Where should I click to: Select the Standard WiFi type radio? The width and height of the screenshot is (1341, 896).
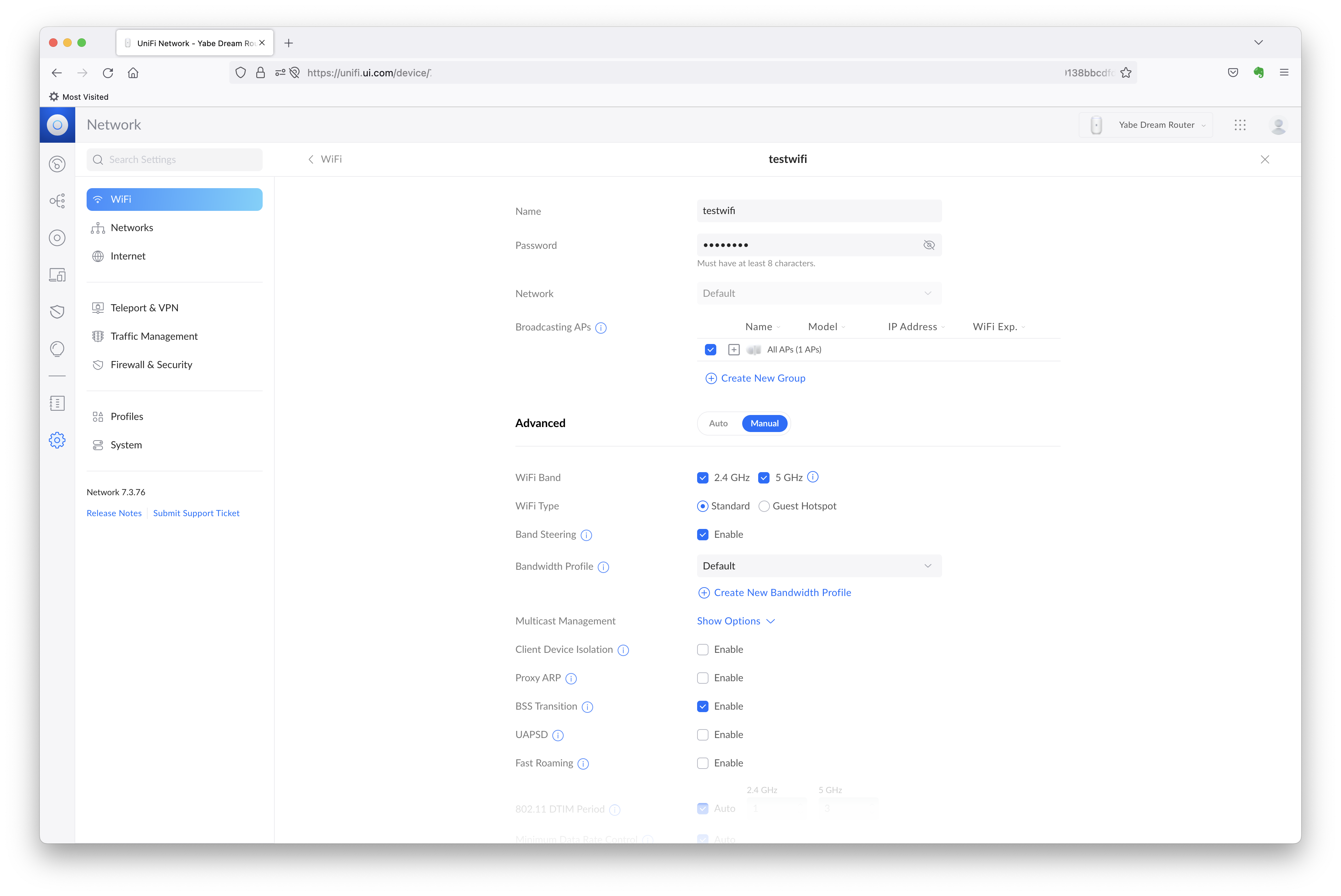(703, 506)
